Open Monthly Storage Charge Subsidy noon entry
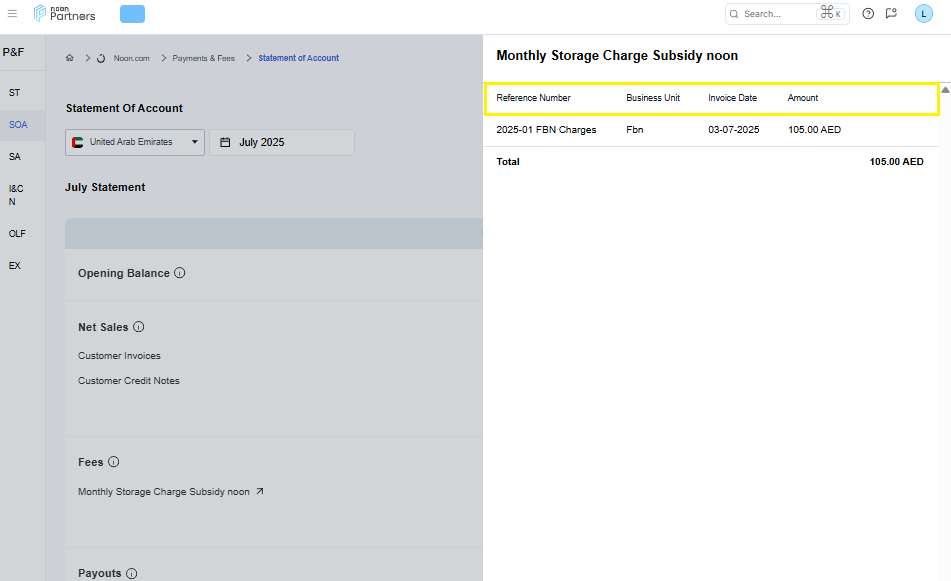 click(164, 492)
